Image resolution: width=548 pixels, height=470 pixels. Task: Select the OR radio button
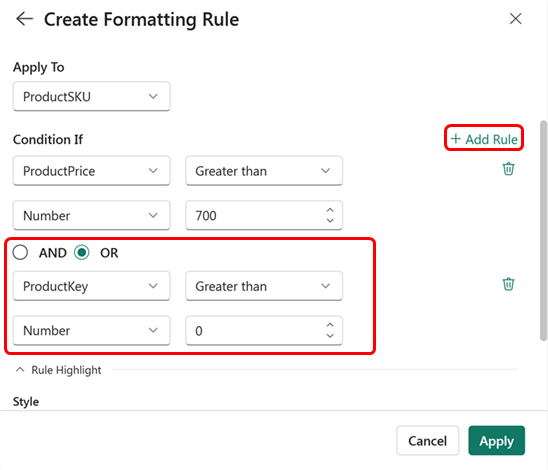pyautogui.click(x=82, y=252)
